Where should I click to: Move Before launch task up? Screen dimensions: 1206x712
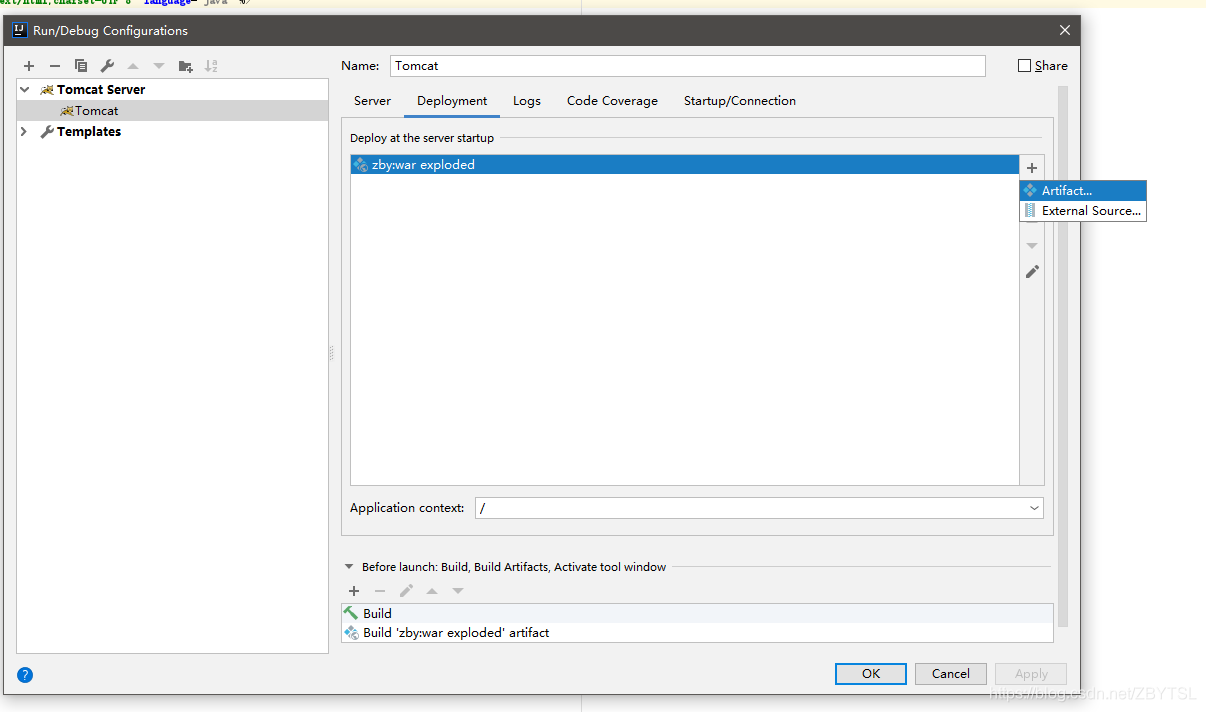tap(432, 591)
